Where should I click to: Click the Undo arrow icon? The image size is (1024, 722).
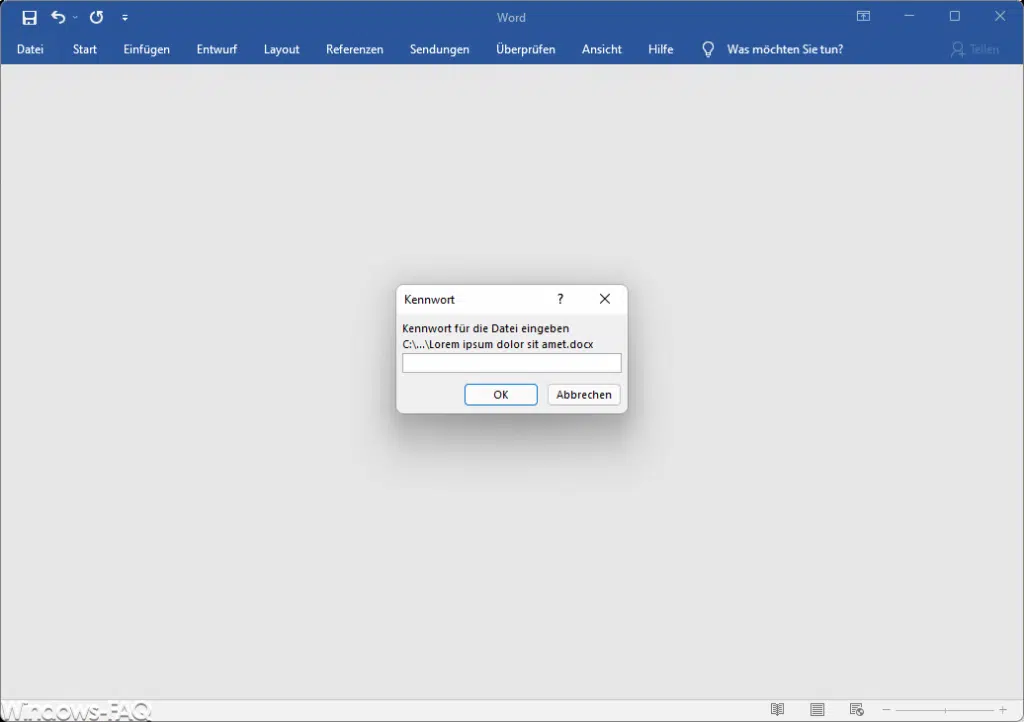[x=58, y=17]
